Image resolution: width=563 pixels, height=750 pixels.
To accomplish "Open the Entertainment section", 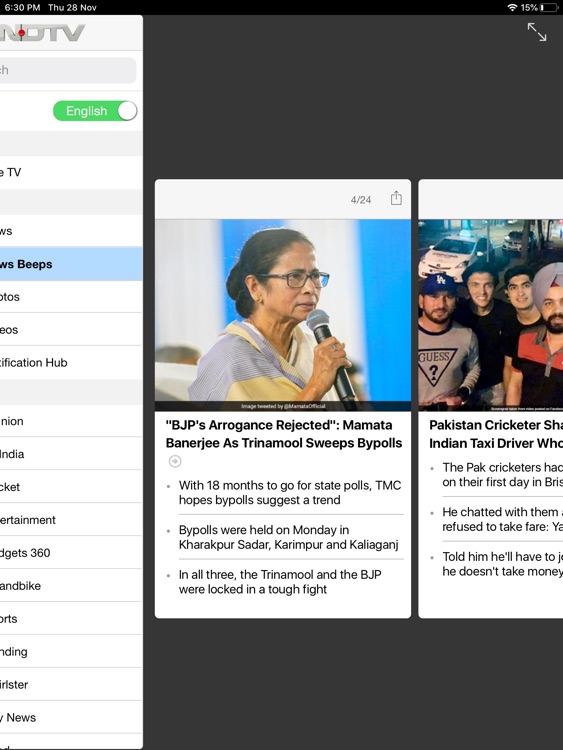I will 71,520.
